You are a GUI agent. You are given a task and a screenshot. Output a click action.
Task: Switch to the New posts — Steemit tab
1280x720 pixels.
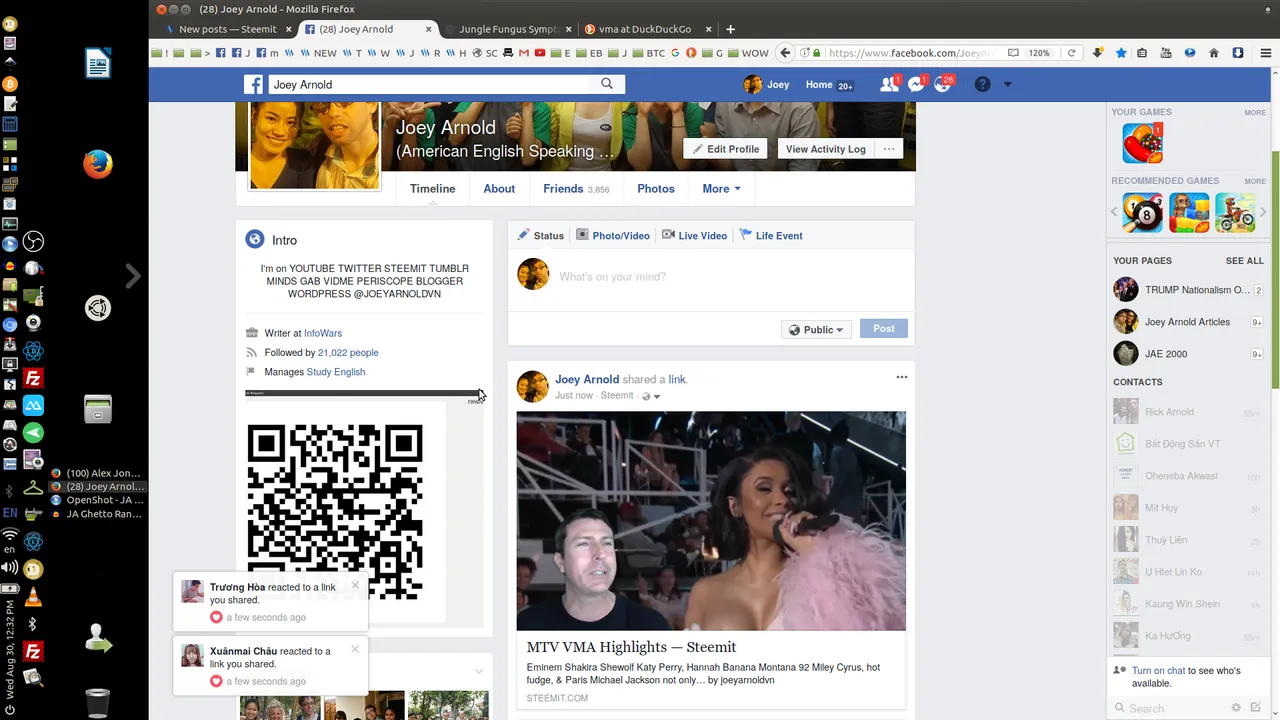click(226, 29)
